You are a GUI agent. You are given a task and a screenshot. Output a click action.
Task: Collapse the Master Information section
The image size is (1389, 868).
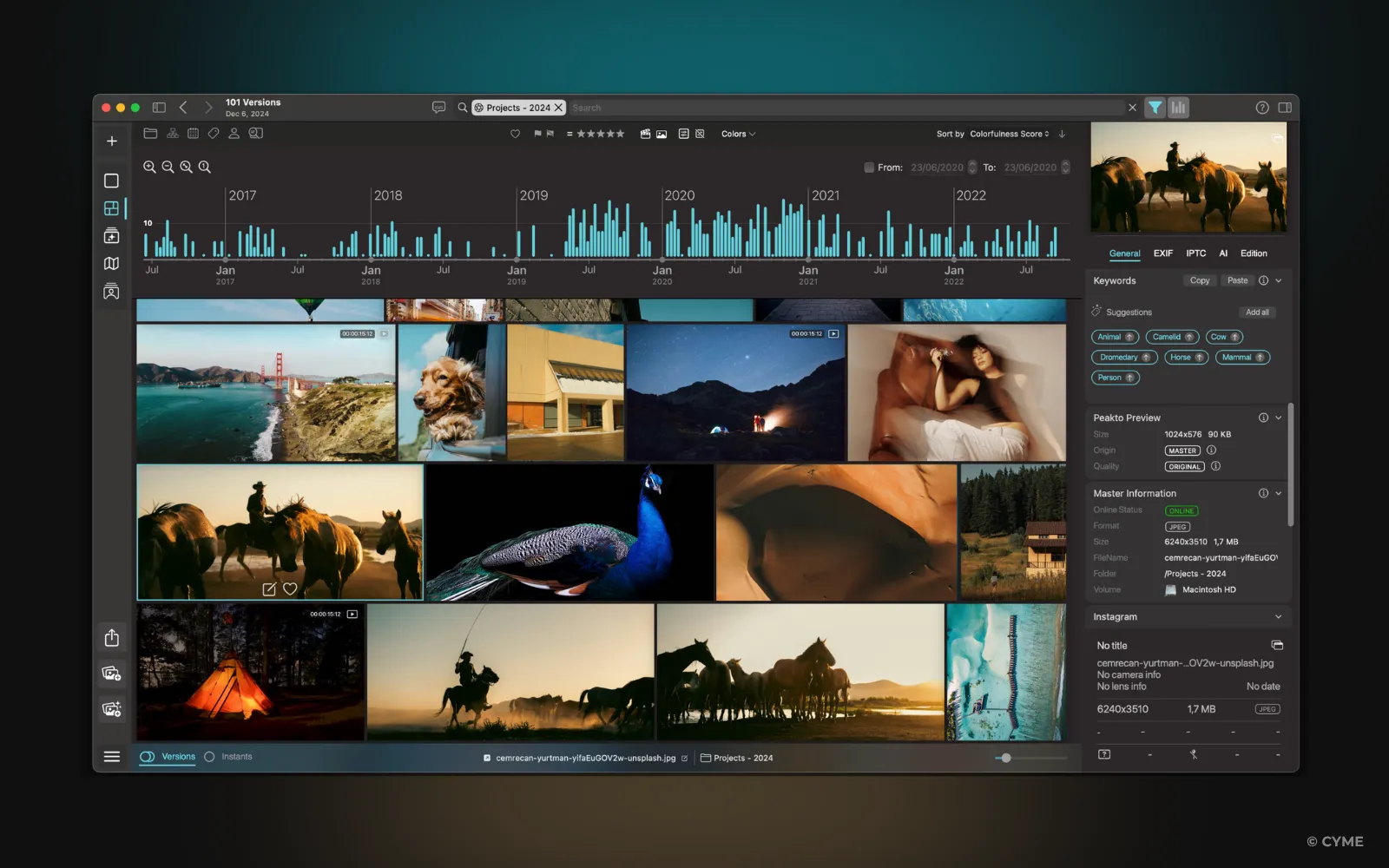(1278, 493)
